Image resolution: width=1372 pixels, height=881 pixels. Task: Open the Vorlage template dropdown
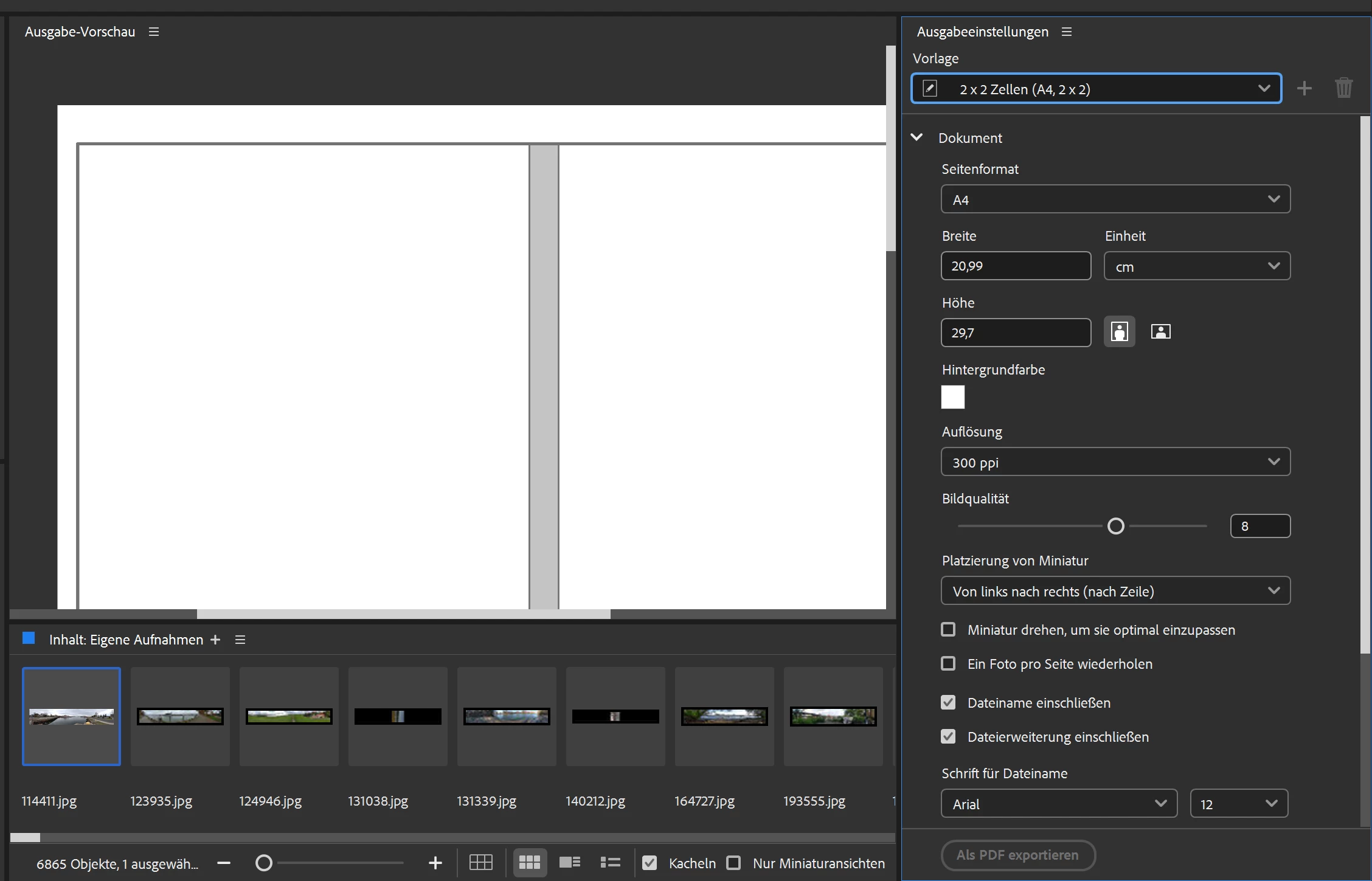(1096, 89)
